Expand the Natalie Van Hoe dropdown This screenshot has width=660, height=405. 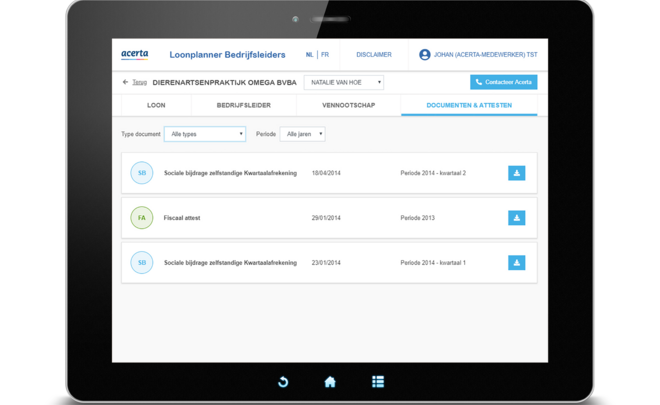344,83
